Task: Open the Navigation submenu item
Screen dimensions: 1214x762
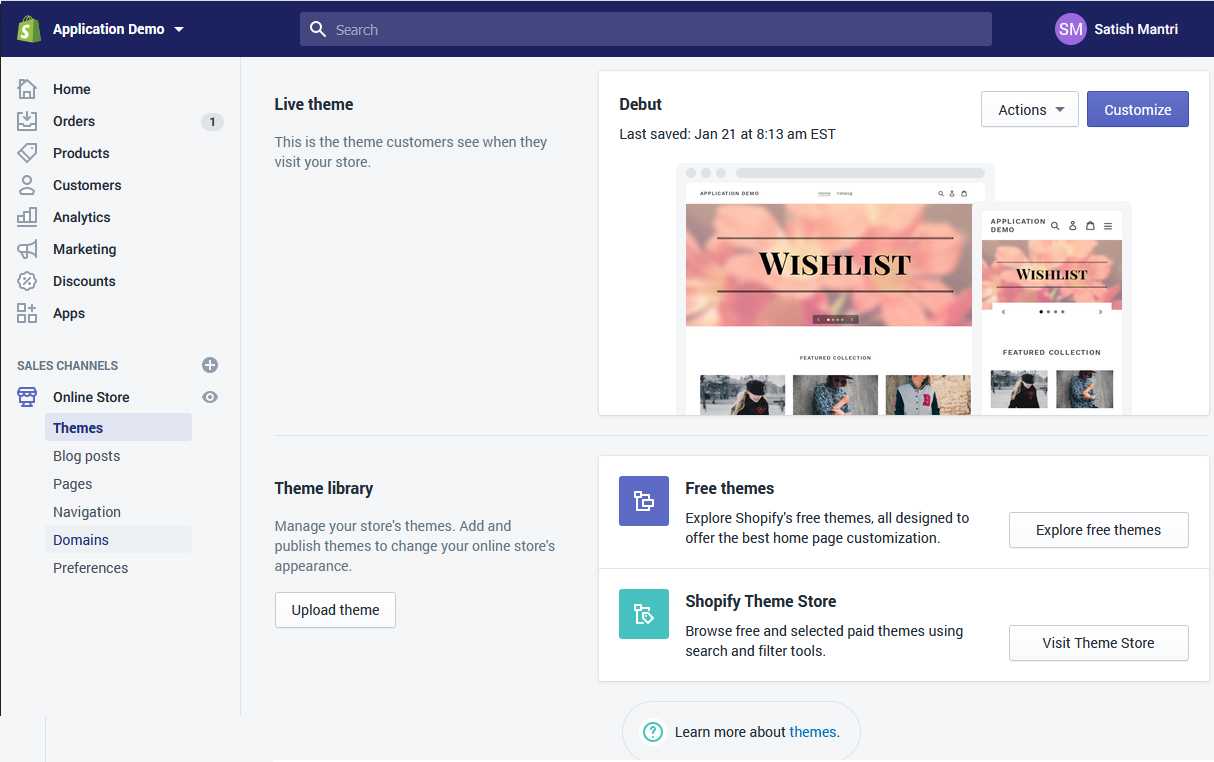Action: pyautogui.click(x=87, y=512)
